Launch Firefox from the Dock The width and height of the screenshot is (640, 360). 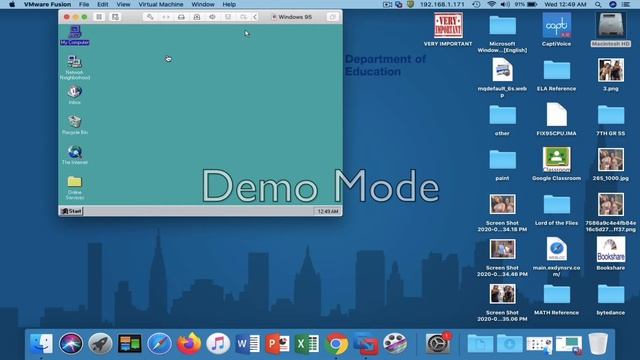tap(189, 344)
